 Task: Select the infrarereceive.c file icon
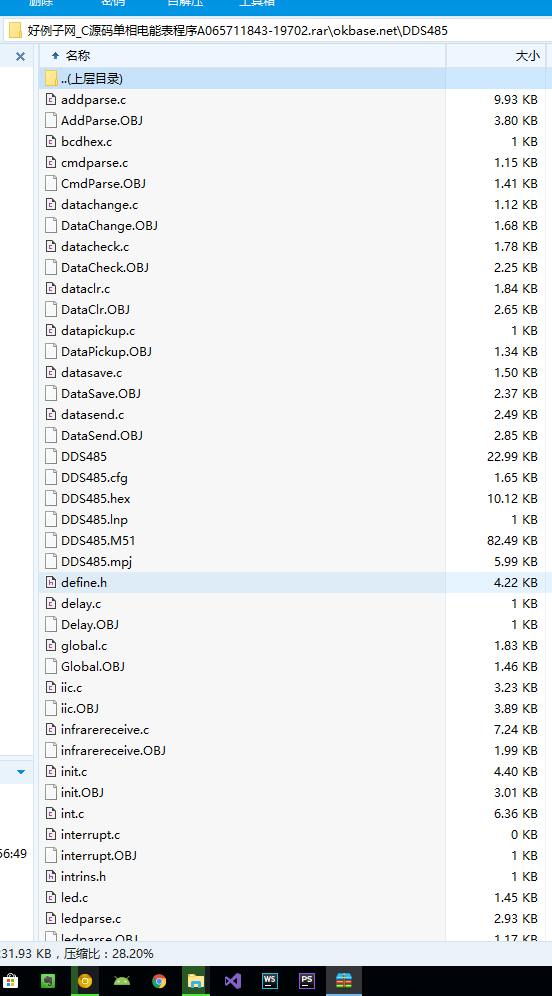[51, 730]
